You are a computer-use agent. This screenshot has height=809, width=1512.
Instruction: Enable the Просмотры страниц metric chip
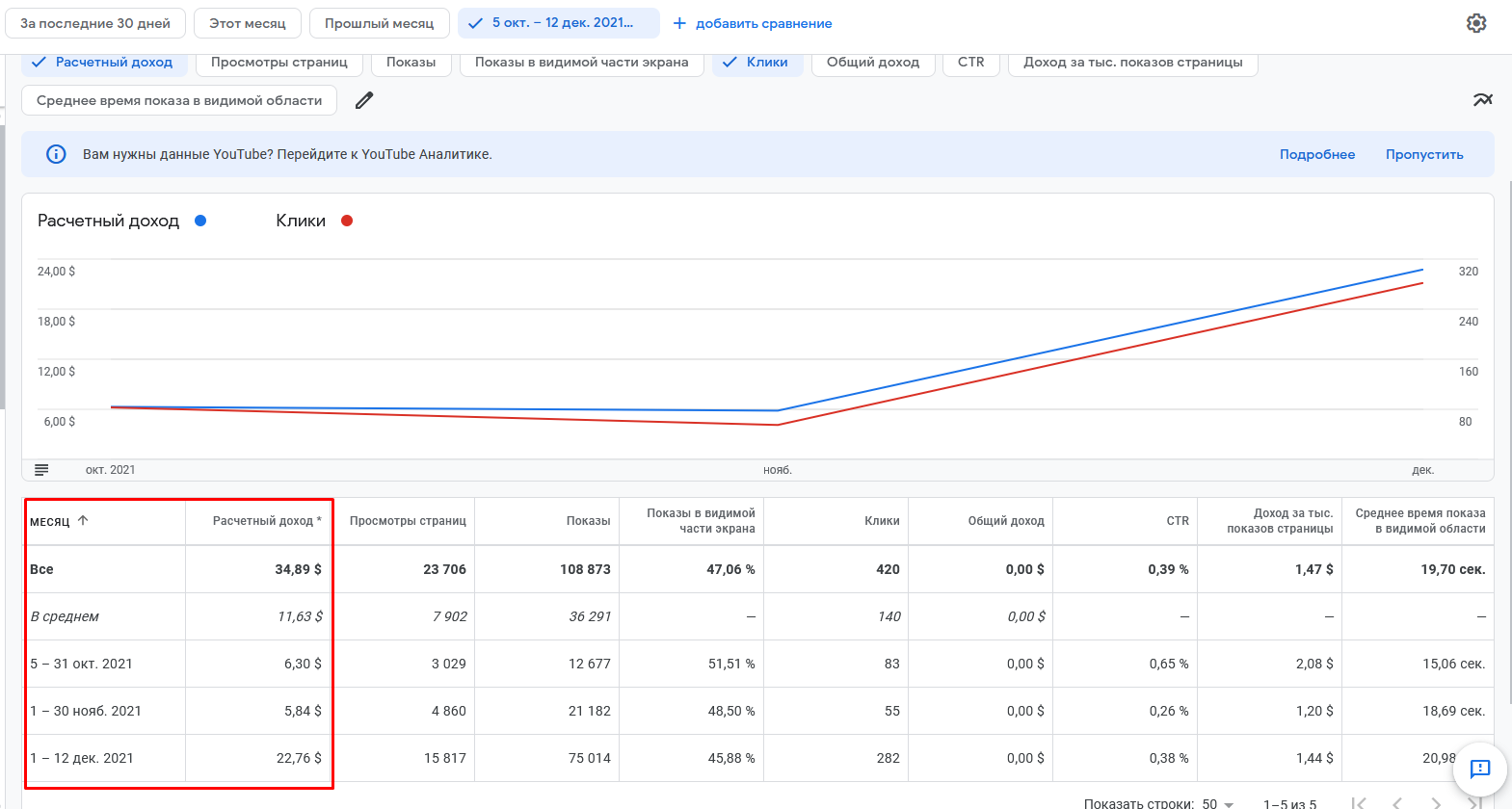[279, 63]
